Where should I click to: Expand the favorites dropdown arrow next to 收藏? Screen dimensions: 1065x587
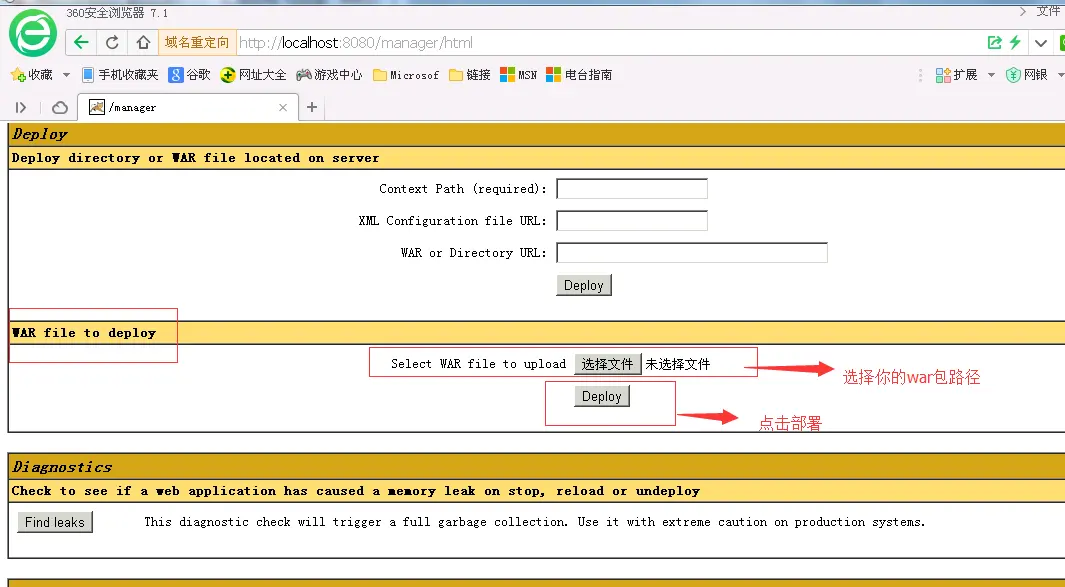pos(66,75)
